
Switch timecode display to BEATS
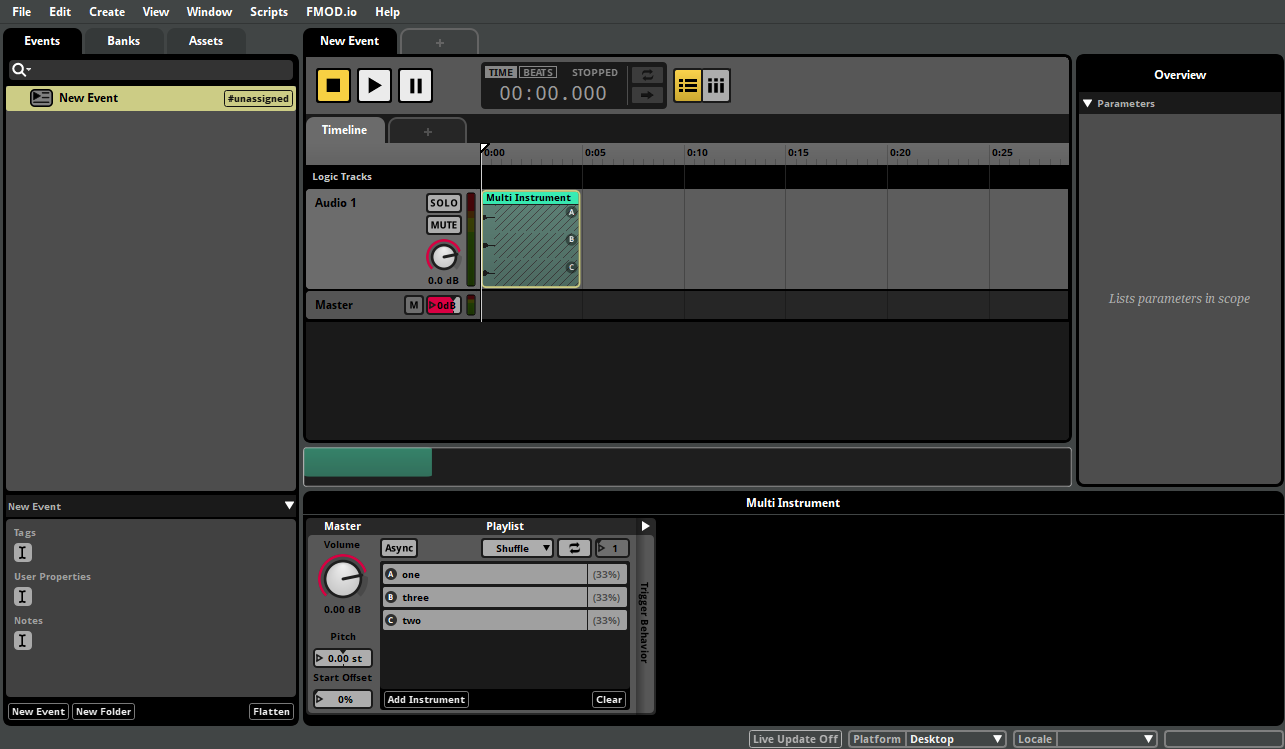tap(537, 71)
